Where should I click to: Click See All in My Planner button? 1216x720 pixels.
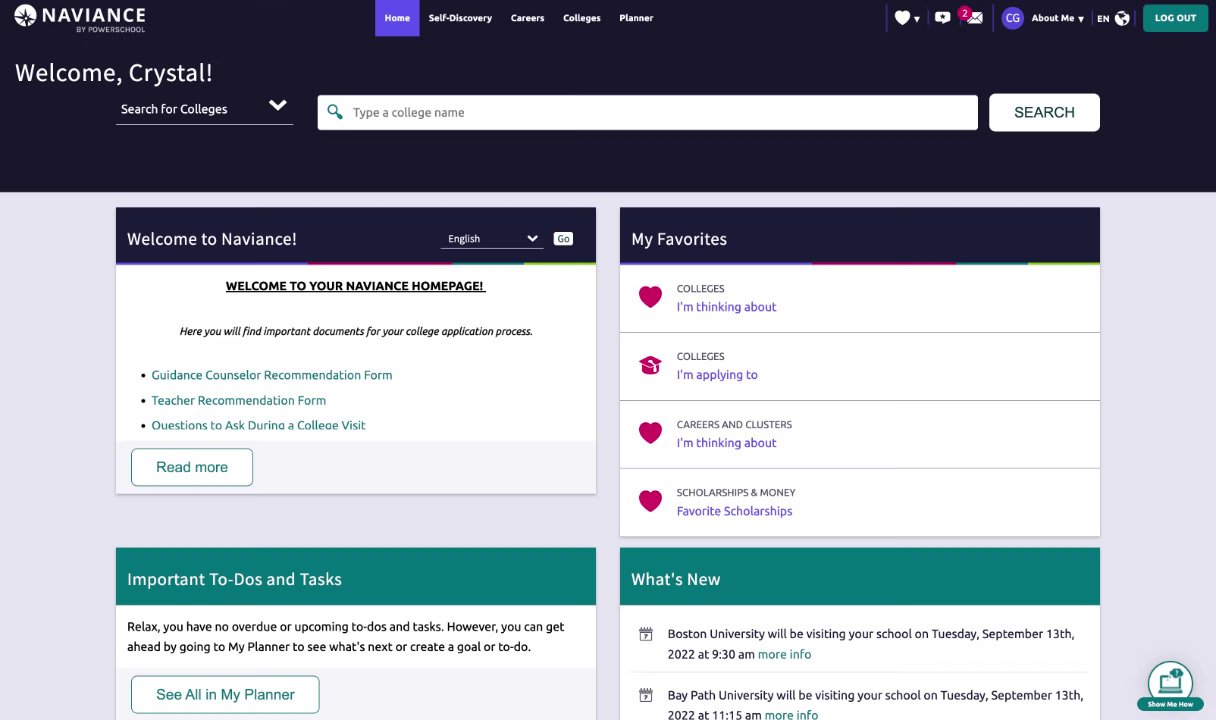point(225,694)
